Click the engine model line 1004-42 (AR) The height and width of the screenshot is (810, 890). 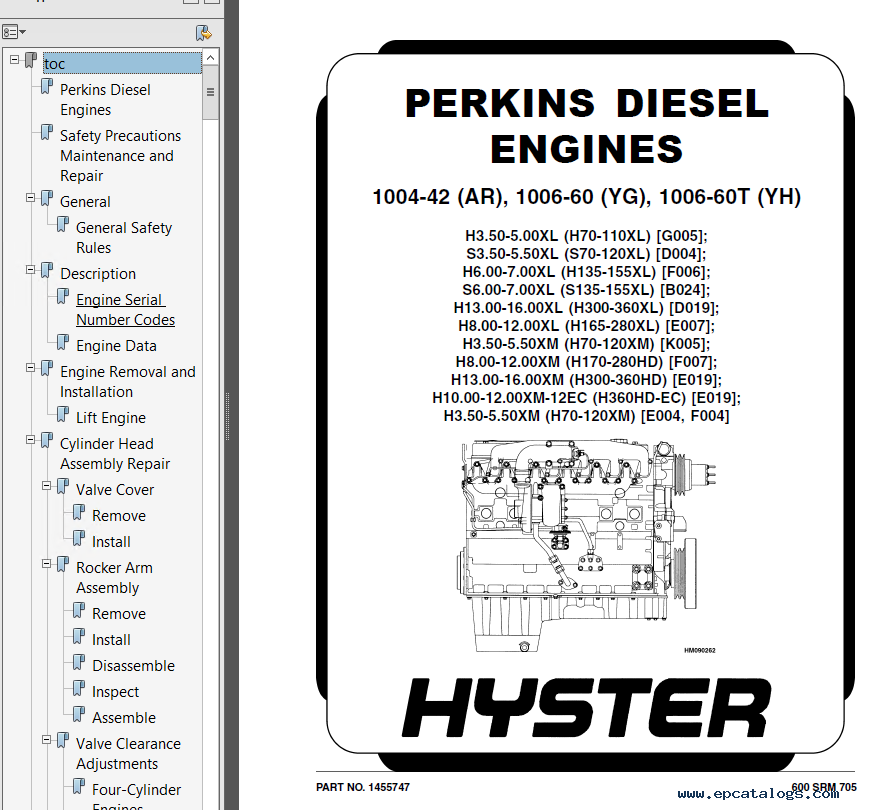click(x=586, y=197)
